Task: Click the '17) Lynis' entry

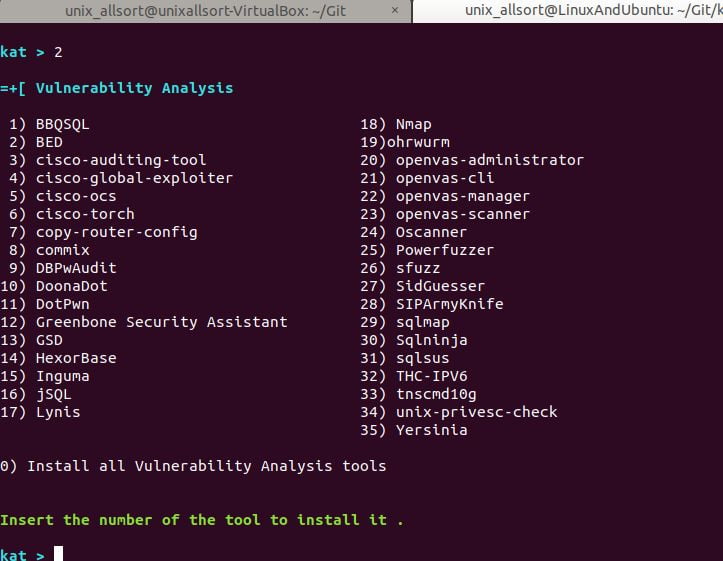Action: [40, 412]
